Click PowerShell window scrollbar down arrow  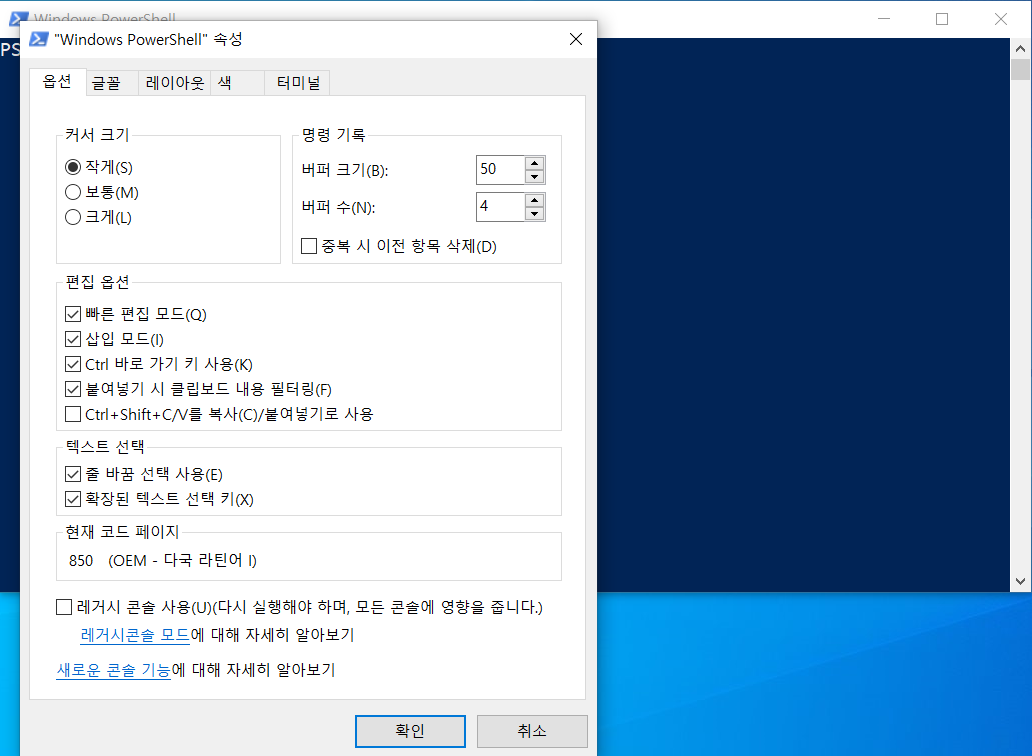point(1020,581)
